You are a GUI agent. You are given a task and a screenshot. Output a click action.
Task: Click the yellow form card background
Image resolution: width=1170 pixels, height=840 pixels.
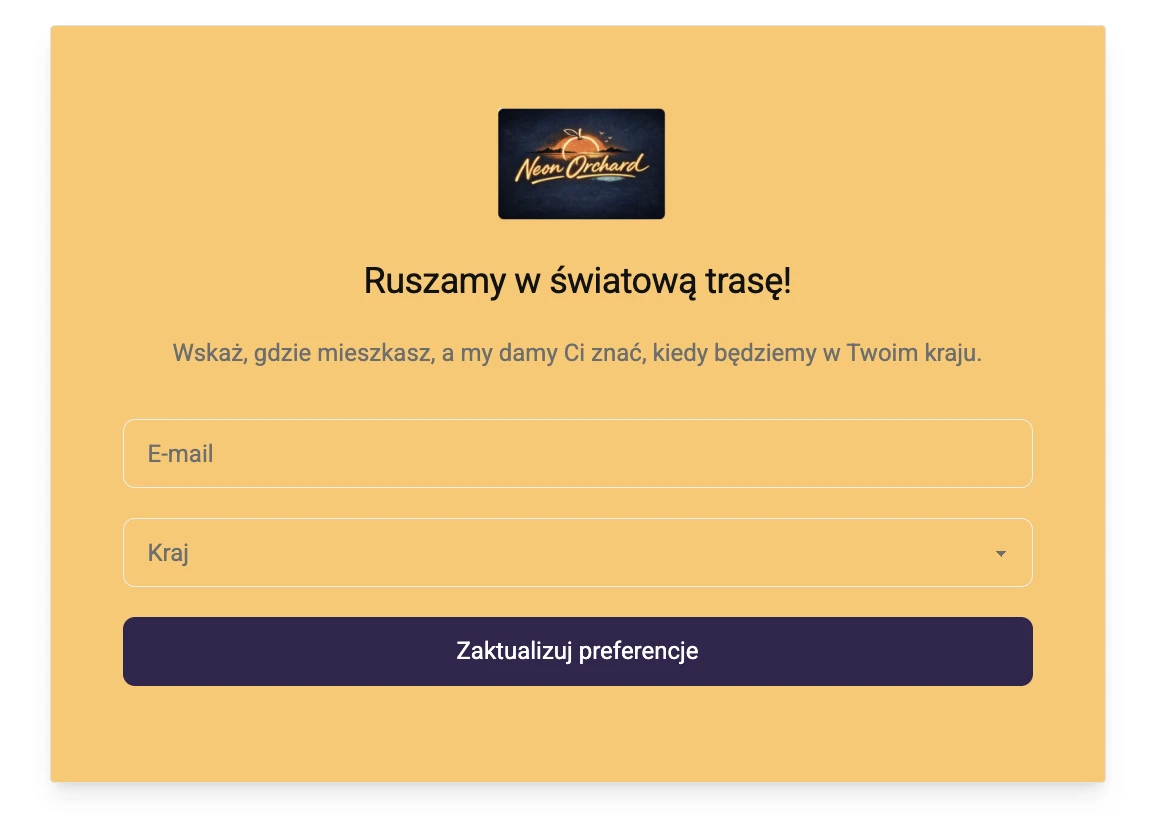click(x=578, y=740)
